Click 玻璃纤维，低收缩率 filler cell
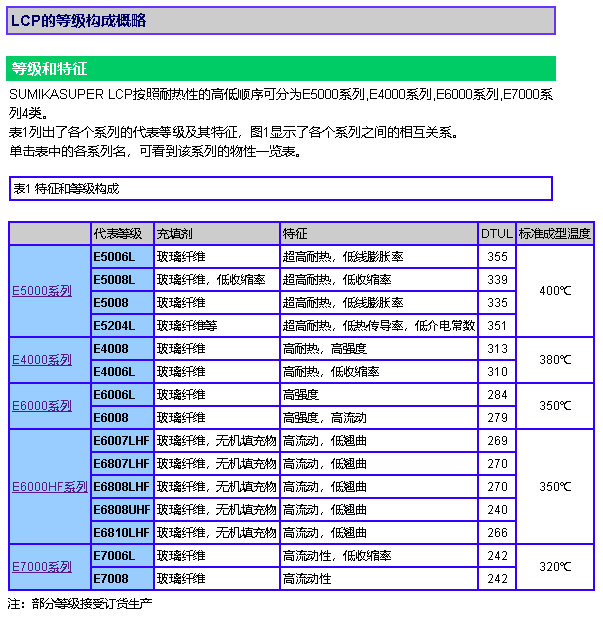Image resolution: width=603 pixels, height=617 pixels. 217,280
